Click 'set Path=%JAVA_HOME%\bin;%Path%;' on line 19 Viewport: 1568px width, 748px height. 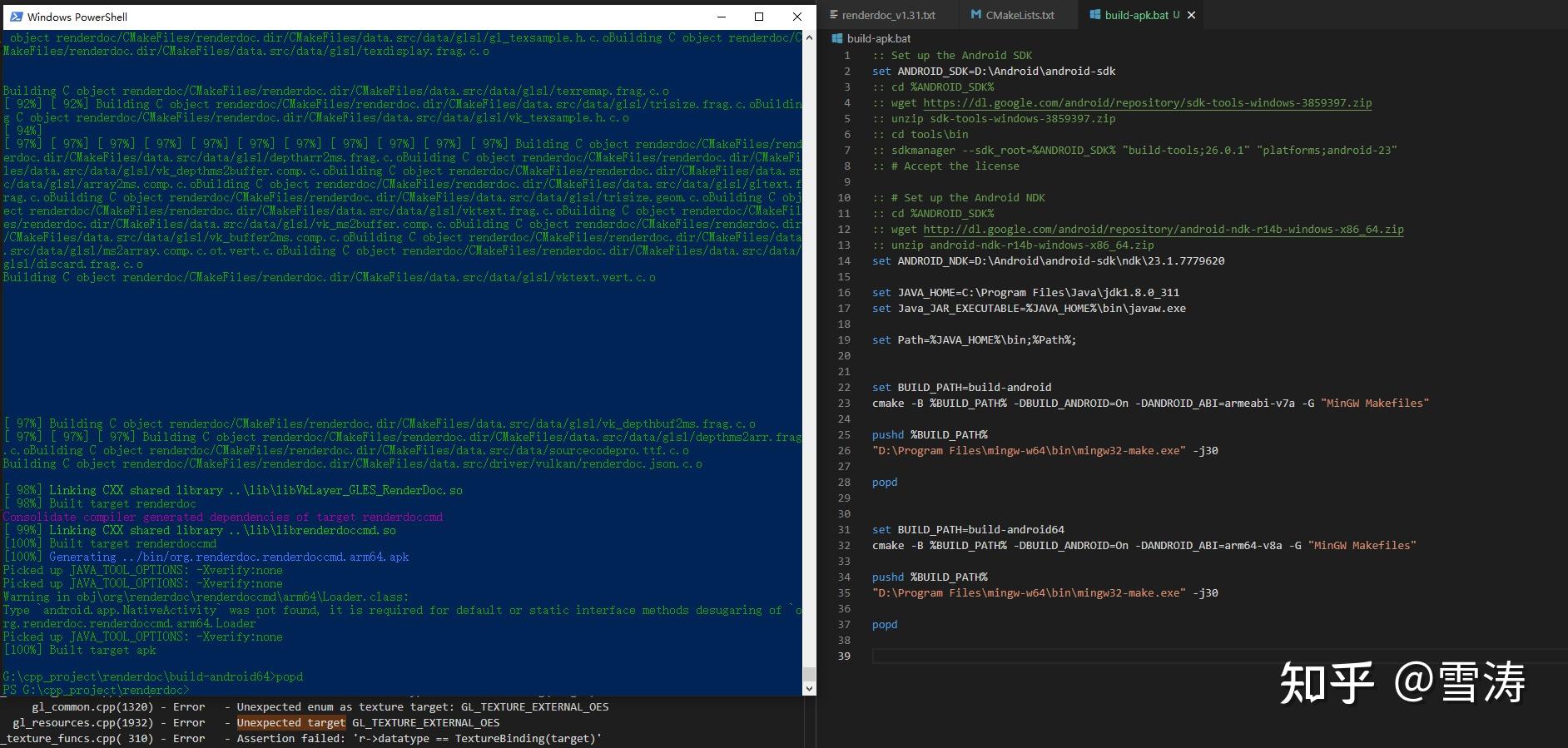(x=974, y=340)
